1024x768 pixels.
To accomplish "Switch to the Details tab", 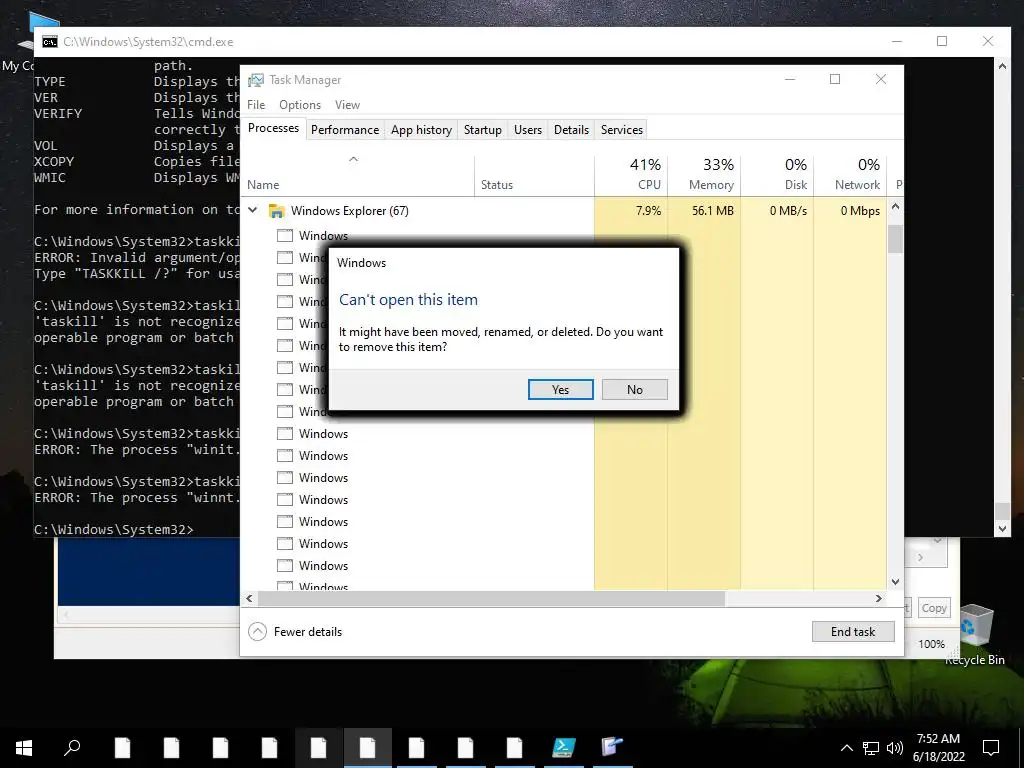I will point(571,130).
